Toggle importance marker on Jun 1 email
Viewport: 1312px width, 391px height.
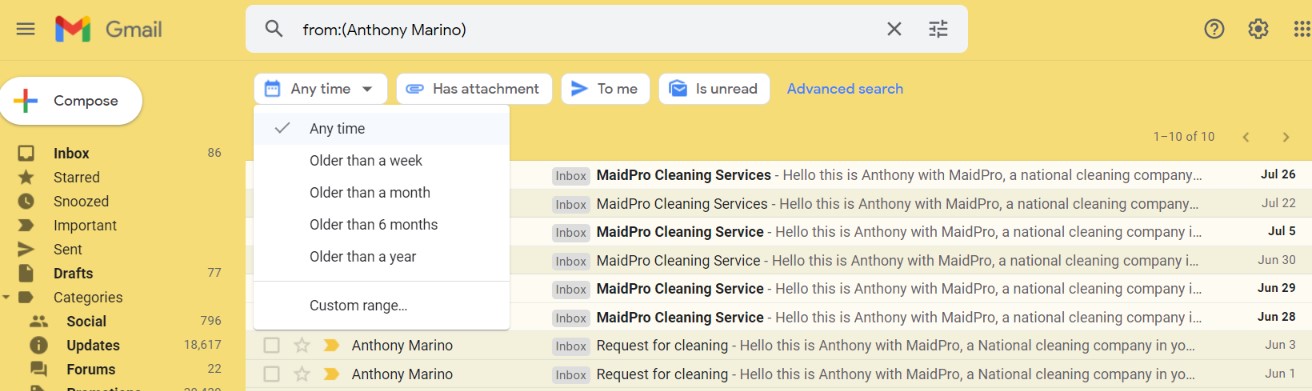pyautogui.click(x=331, y=374)
